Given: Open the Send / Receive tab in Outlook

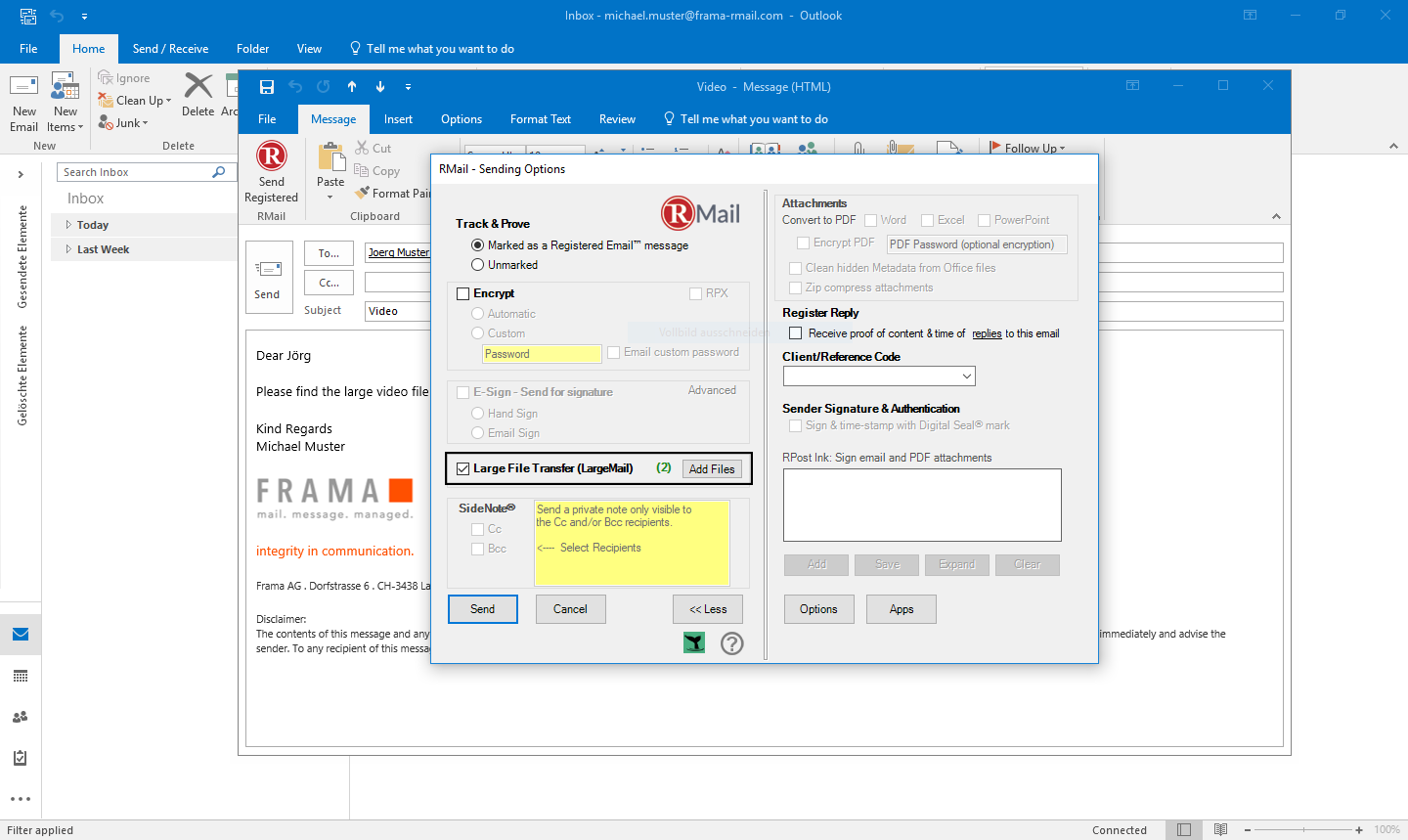Looking at the screenshot, I should click(x=170, y=49).
